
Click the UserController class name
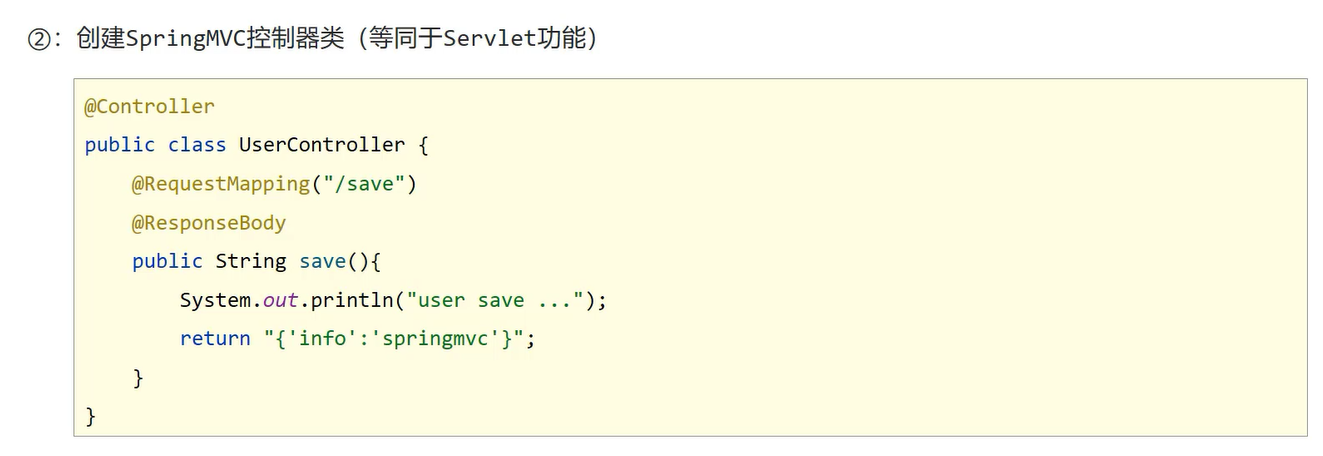[x=321, y=145]
